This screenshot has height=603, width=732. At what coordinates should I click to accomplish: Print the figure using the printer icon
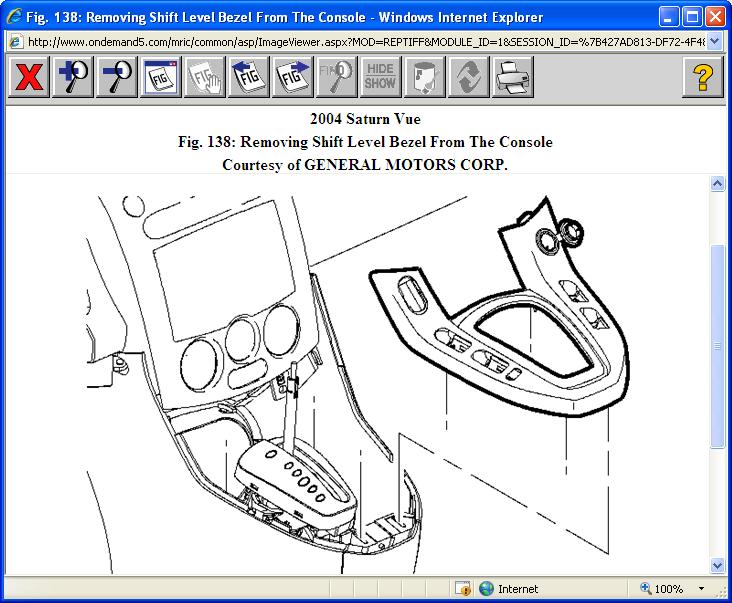coord(513,77)
